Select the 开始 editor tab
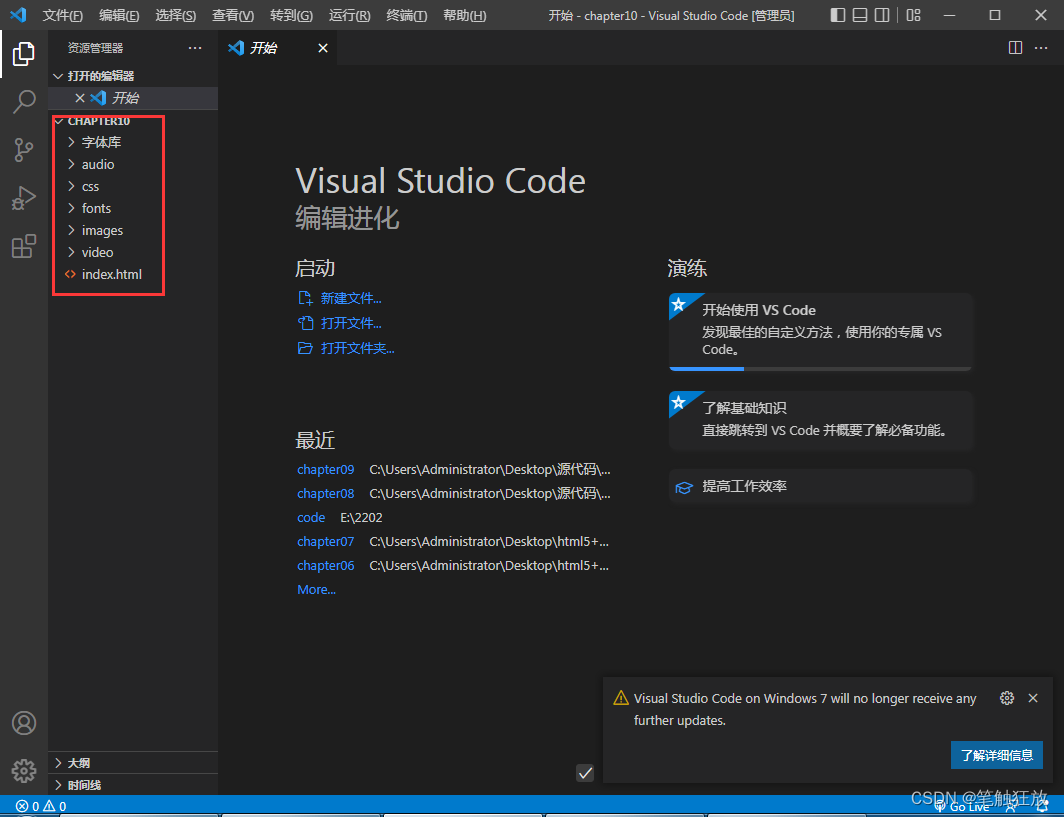This screenshot has height=817, width=1064. coord(278,48)
